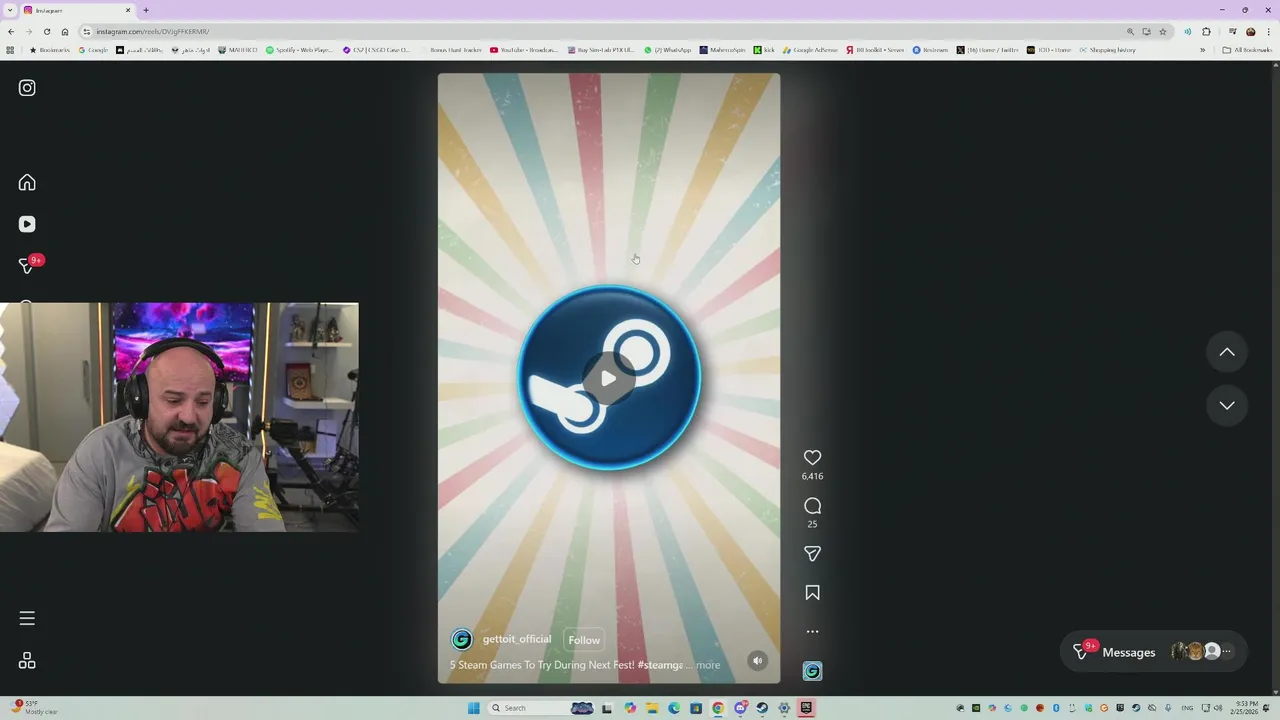1280x720 pixels.
Task: Open the All Bookmarks folder
Action: pos(1247,50)
